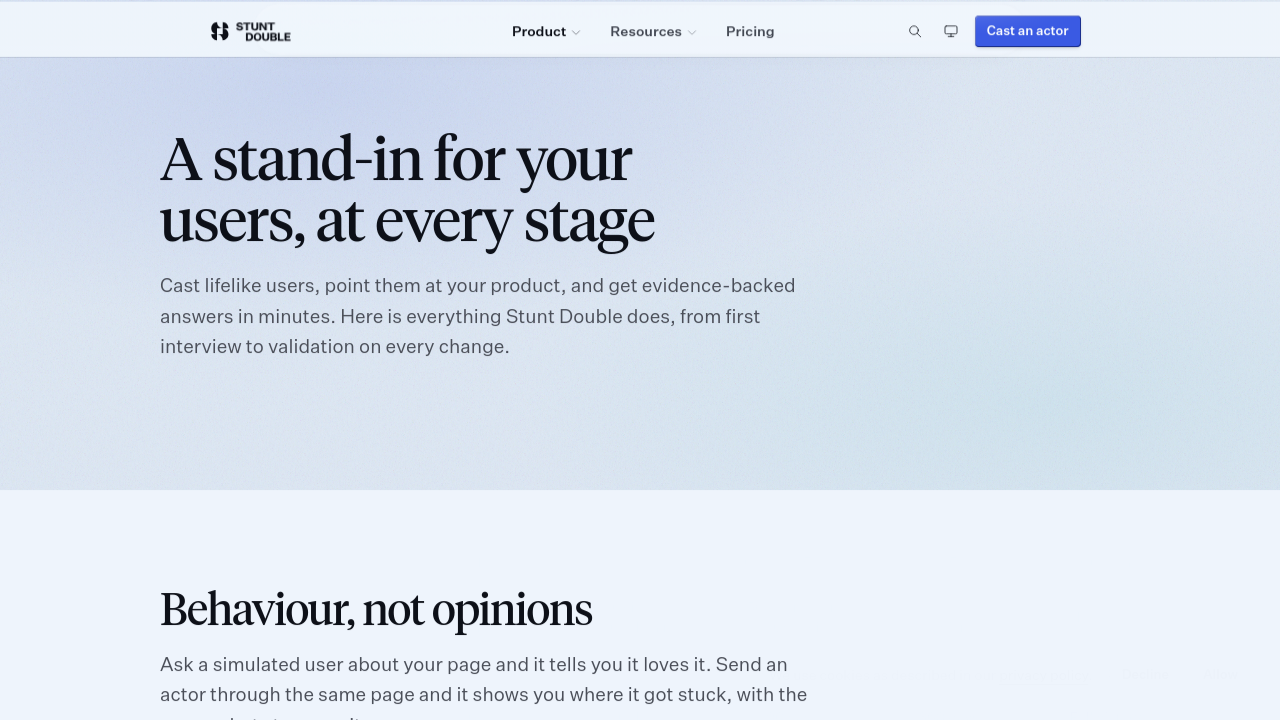This screenshot has height=720, width=1280.
Task: Open the search magnifier icon
Action: click(914, 31)
